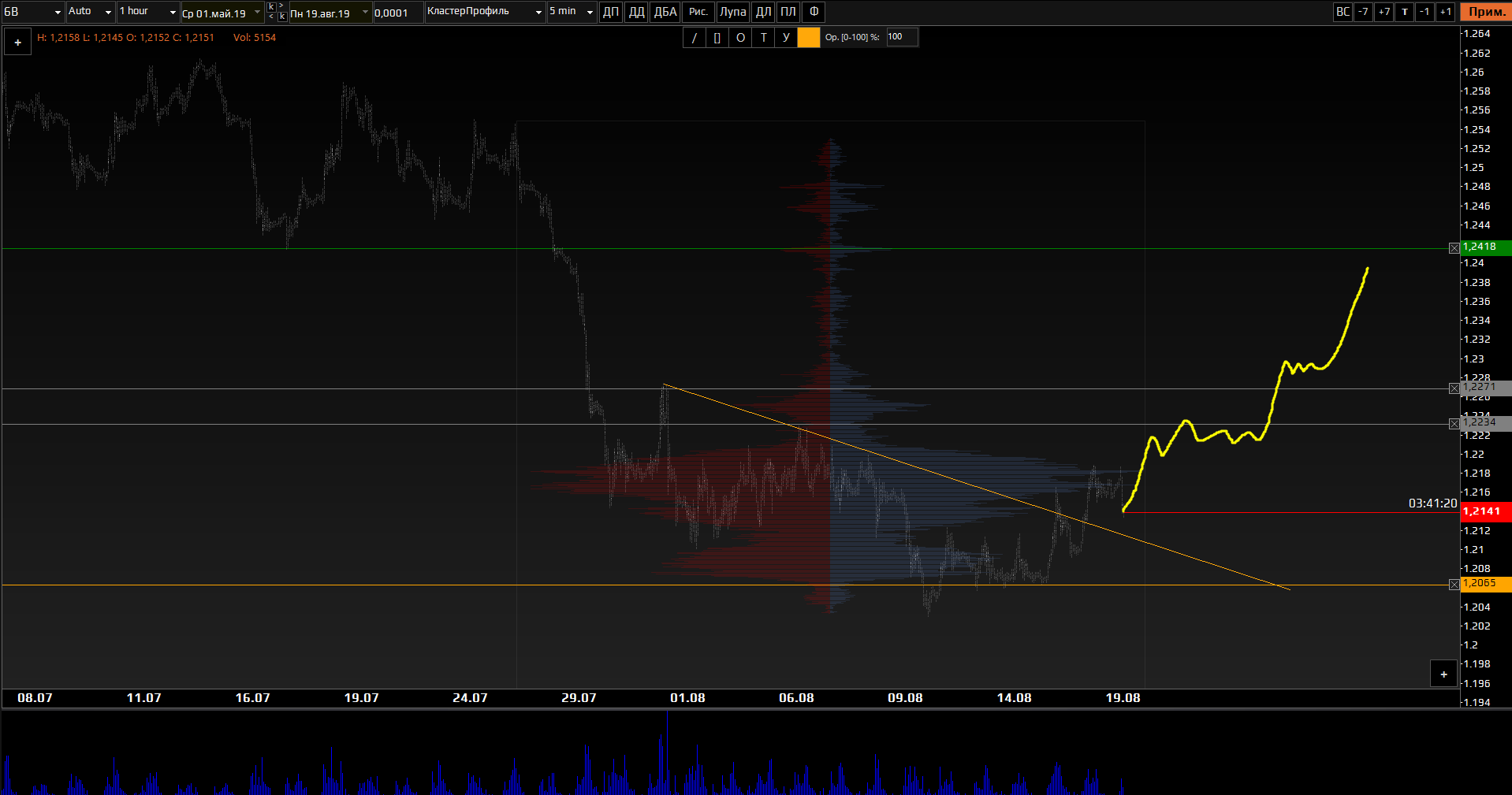Viewport: 1512px width, 795px height.
Task: Select the У drawing tool
Action: coord(786,38)
